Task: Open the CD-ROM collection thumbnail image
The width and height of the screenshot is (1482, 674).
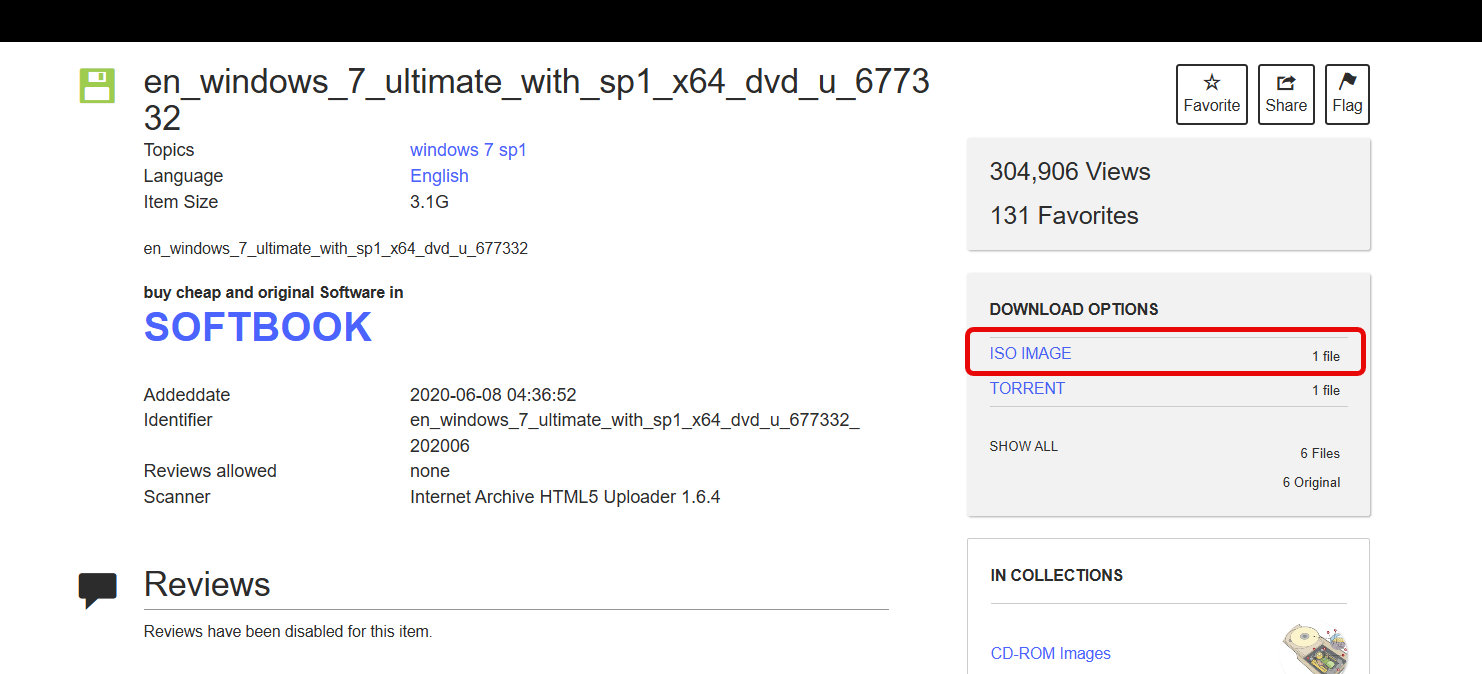Action: click(1314, 648)
